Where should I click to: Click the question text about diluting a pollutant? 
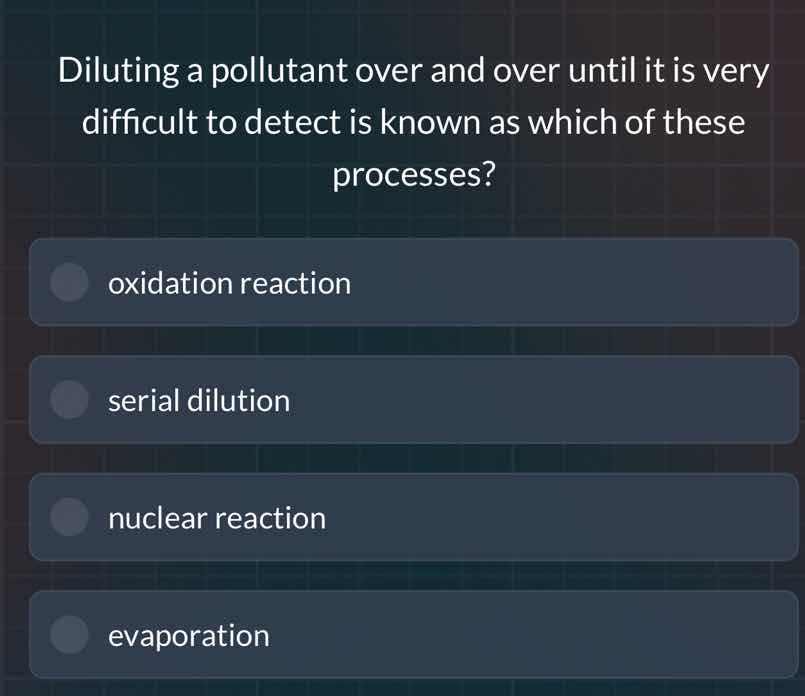(413, 121)
